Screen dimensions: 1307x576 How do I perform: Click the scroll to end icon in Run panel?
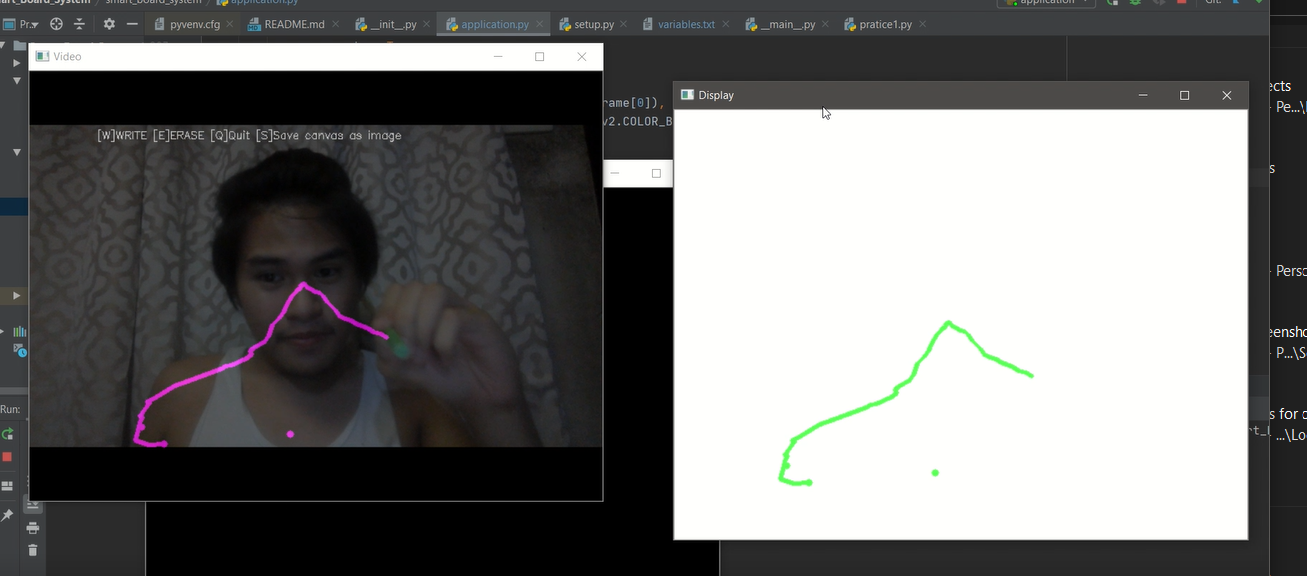pos(33,506)
